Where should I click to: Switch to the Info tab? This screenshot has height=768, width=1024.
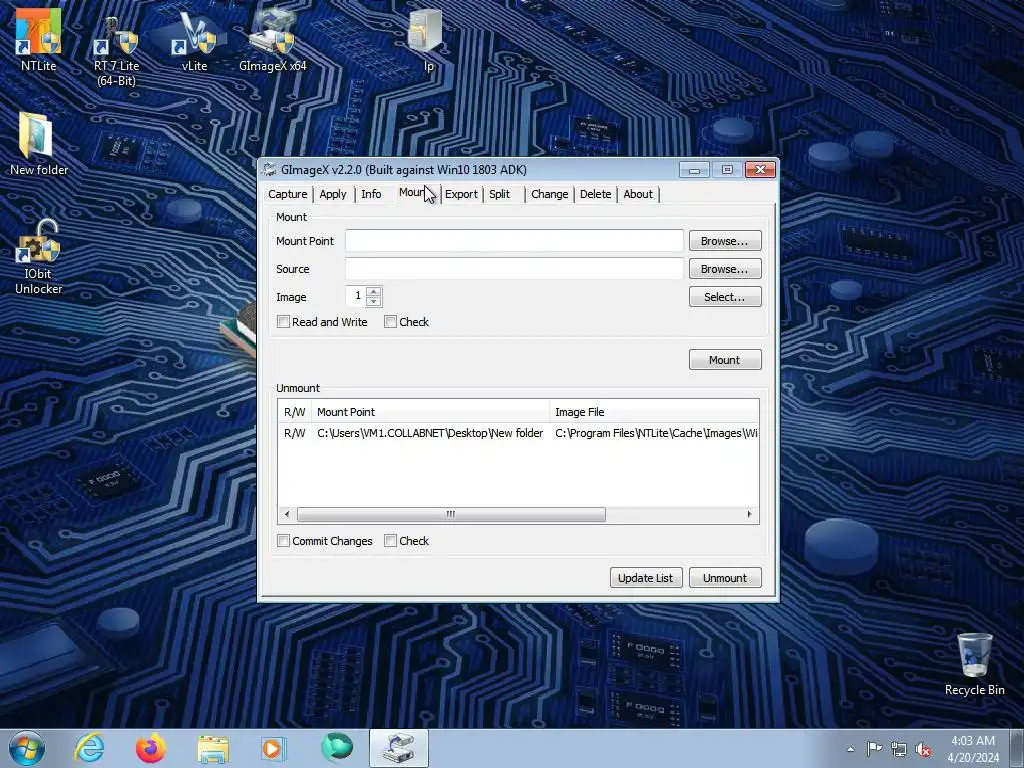pyautogui.click(x=371, y=194)
